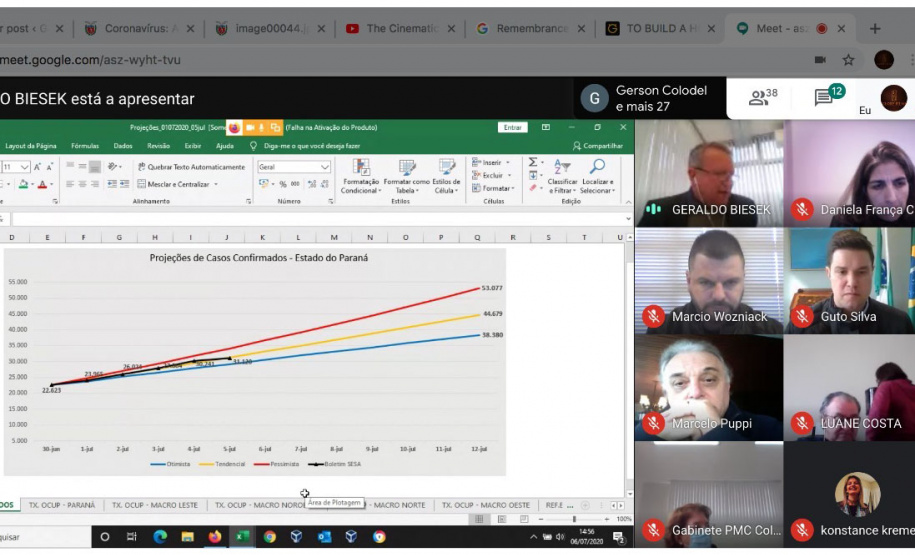
Task: Open the Fórmulas ribbon tab
Action: coord(85,146)
